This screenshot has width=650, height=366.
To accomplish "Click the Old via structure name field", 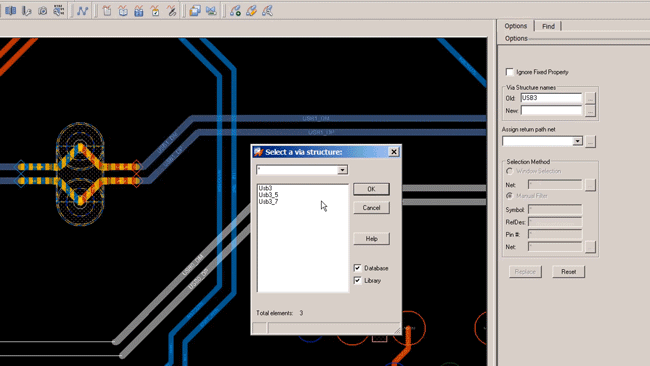I will 551,98.
